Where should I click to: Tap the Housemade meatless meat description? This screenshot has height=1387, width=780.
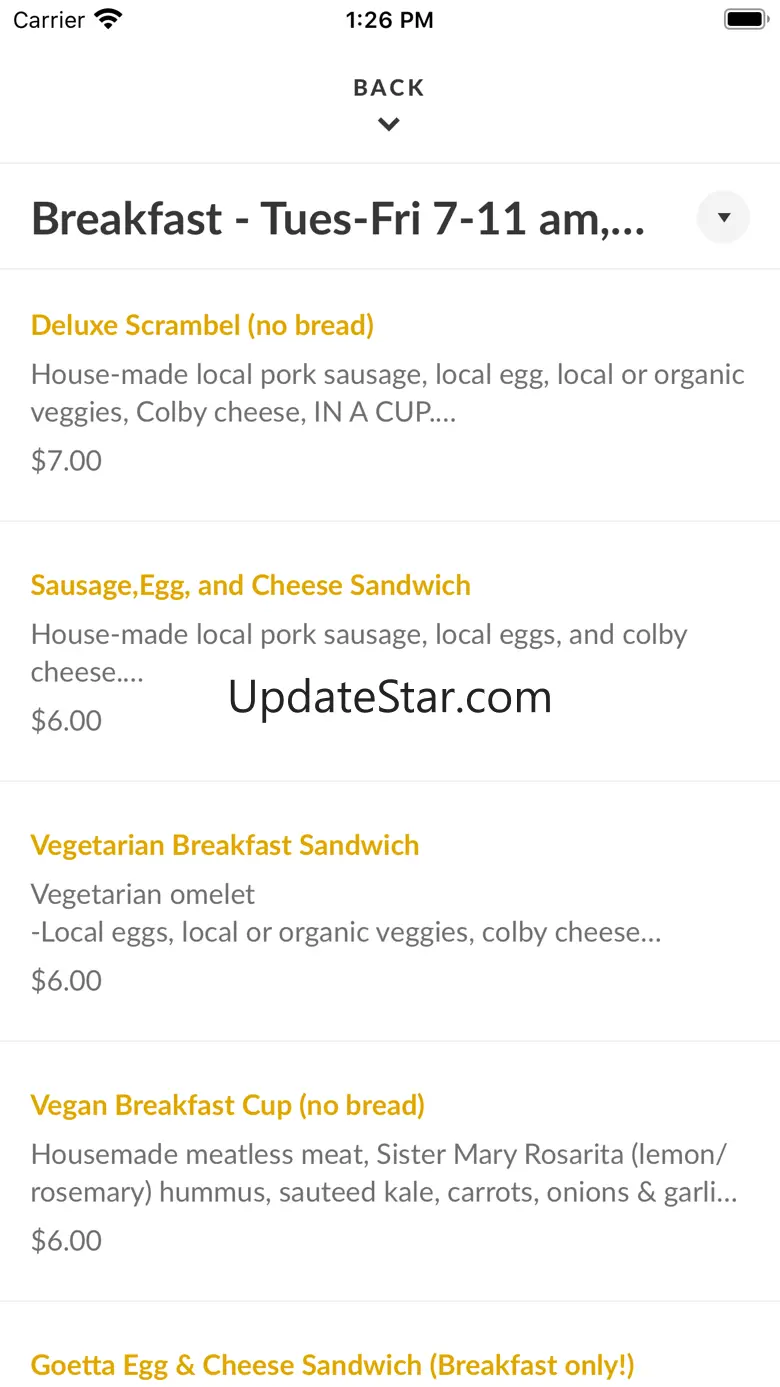[x=384, y=1173]
